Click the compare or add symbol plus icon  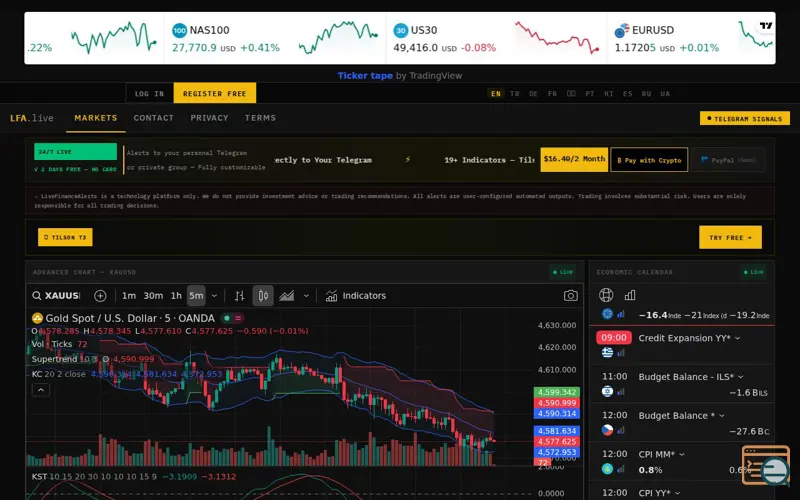(101, 295)
